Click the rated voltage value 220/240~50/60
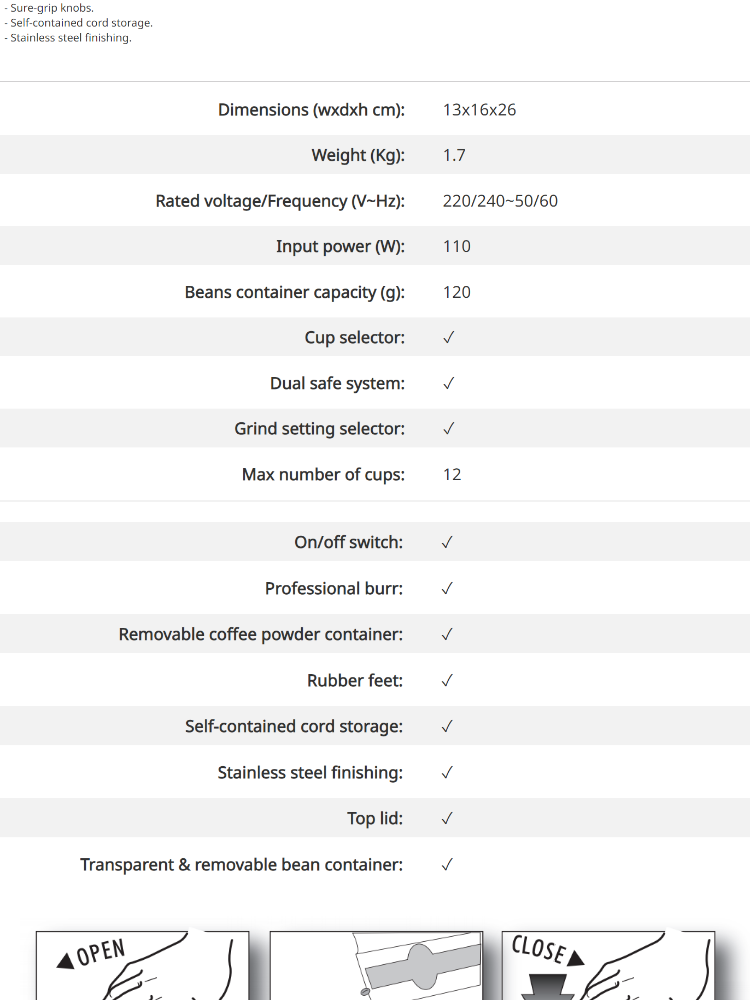Viewport: 750px width, 1000px height. point(500,201)
